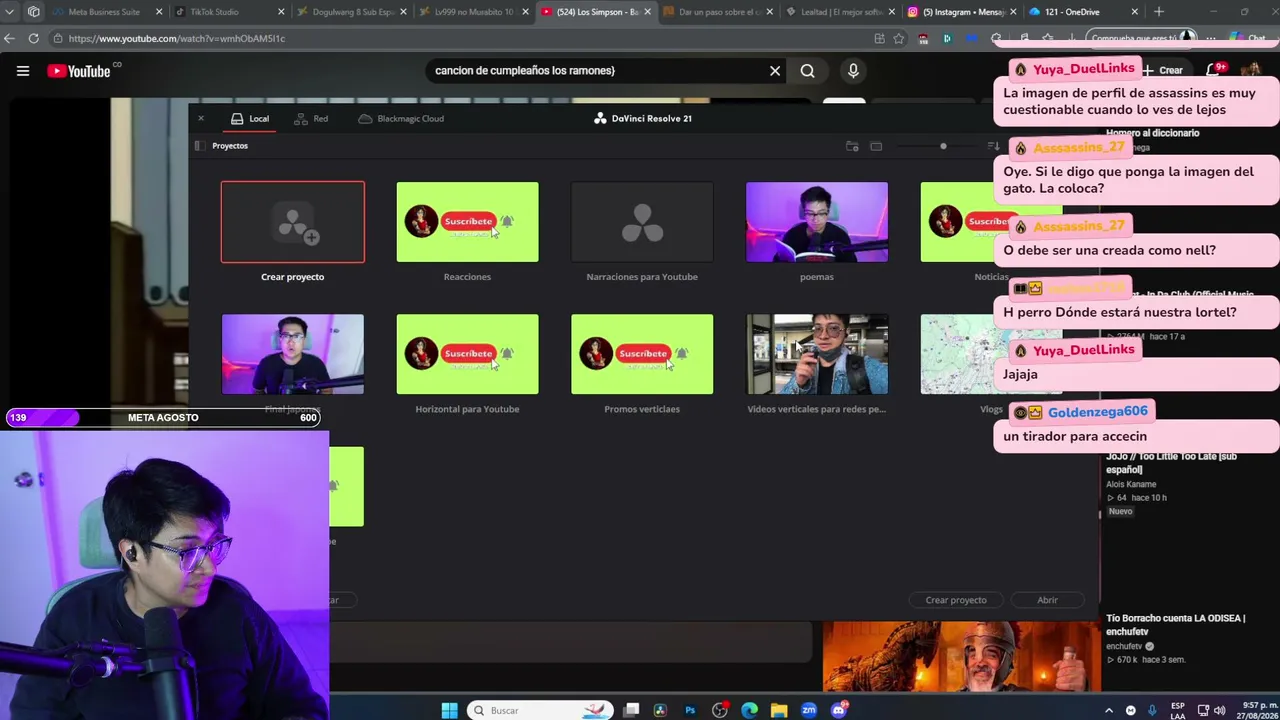Image resolution: width=1280 pixels, height=720 pixels.
Task: Click the Odisea recommended video thumbnail
Action: (x=961, y=657)
